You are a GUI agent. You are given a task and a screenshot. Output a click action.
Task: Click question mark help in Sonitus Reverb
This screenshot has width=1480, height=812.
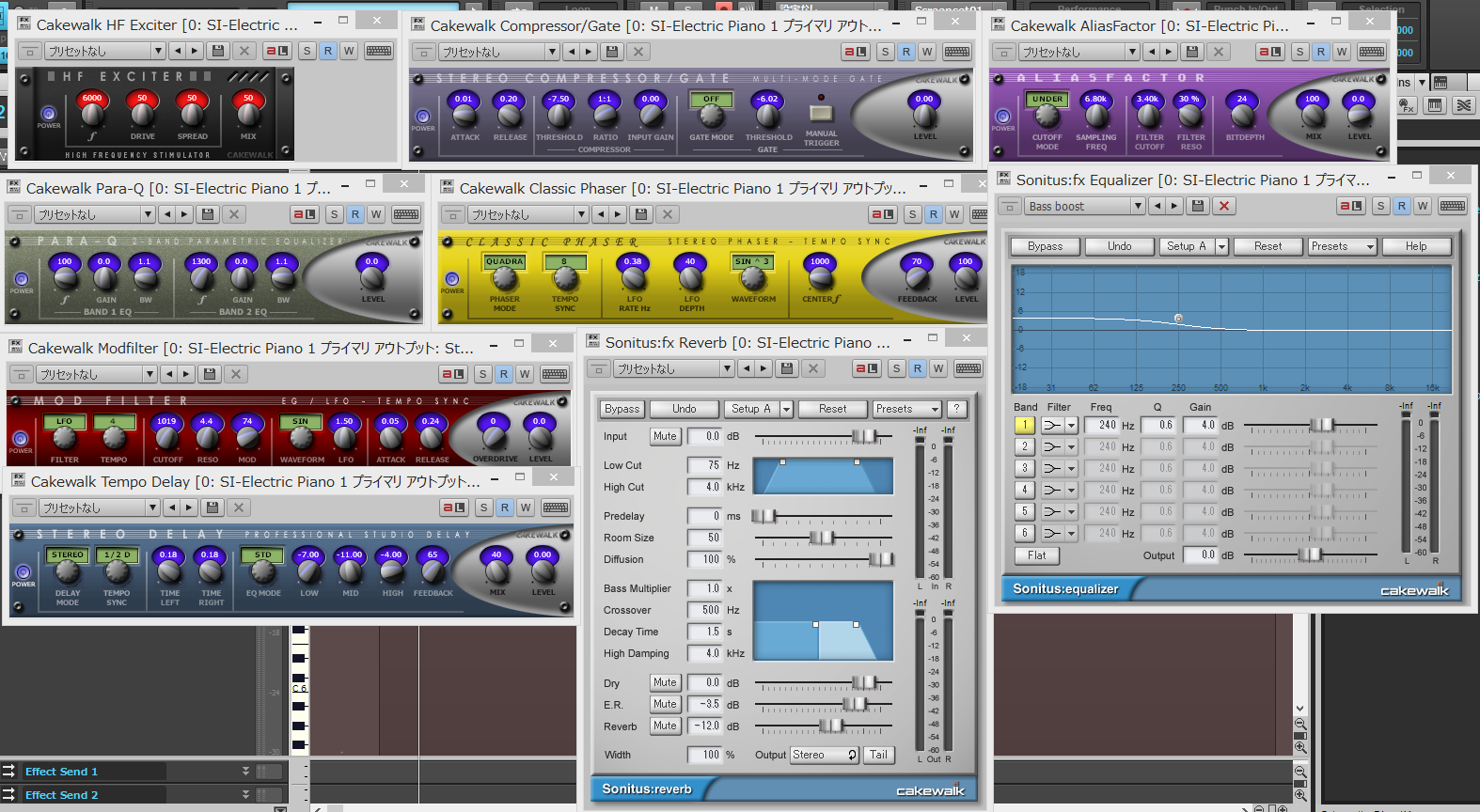(956, 409)
